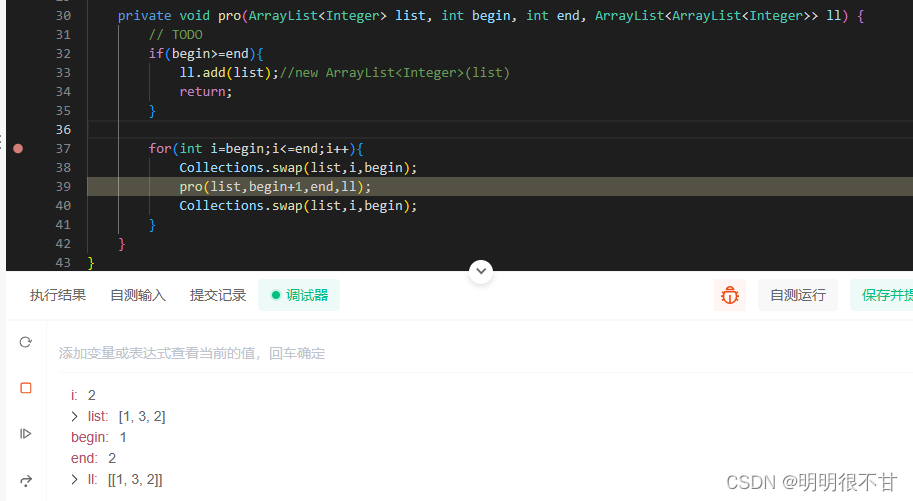The width and height of the screenshot is (913, 501).
Task: Select the variable row 'end: 2'
Action: [x=94, y=458]
